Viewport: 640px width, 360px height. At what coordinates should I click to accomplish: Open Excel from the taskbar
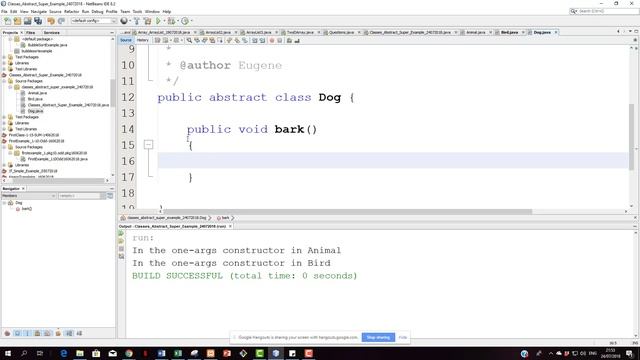(178, 353)
